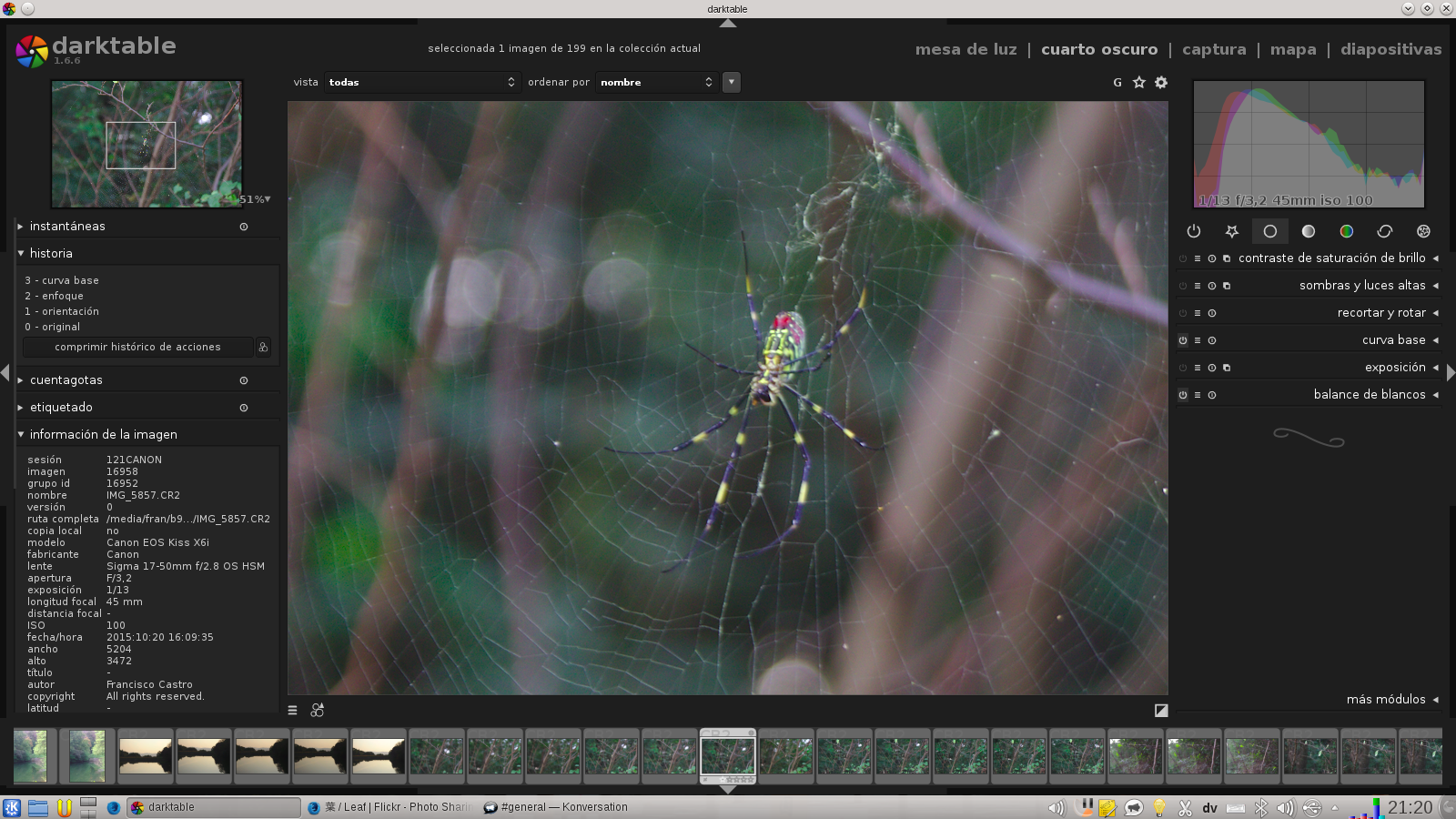The height and width of the screenshot is (819, 1456).
Task: Collapse the historia panel
Action: [20, 254]
